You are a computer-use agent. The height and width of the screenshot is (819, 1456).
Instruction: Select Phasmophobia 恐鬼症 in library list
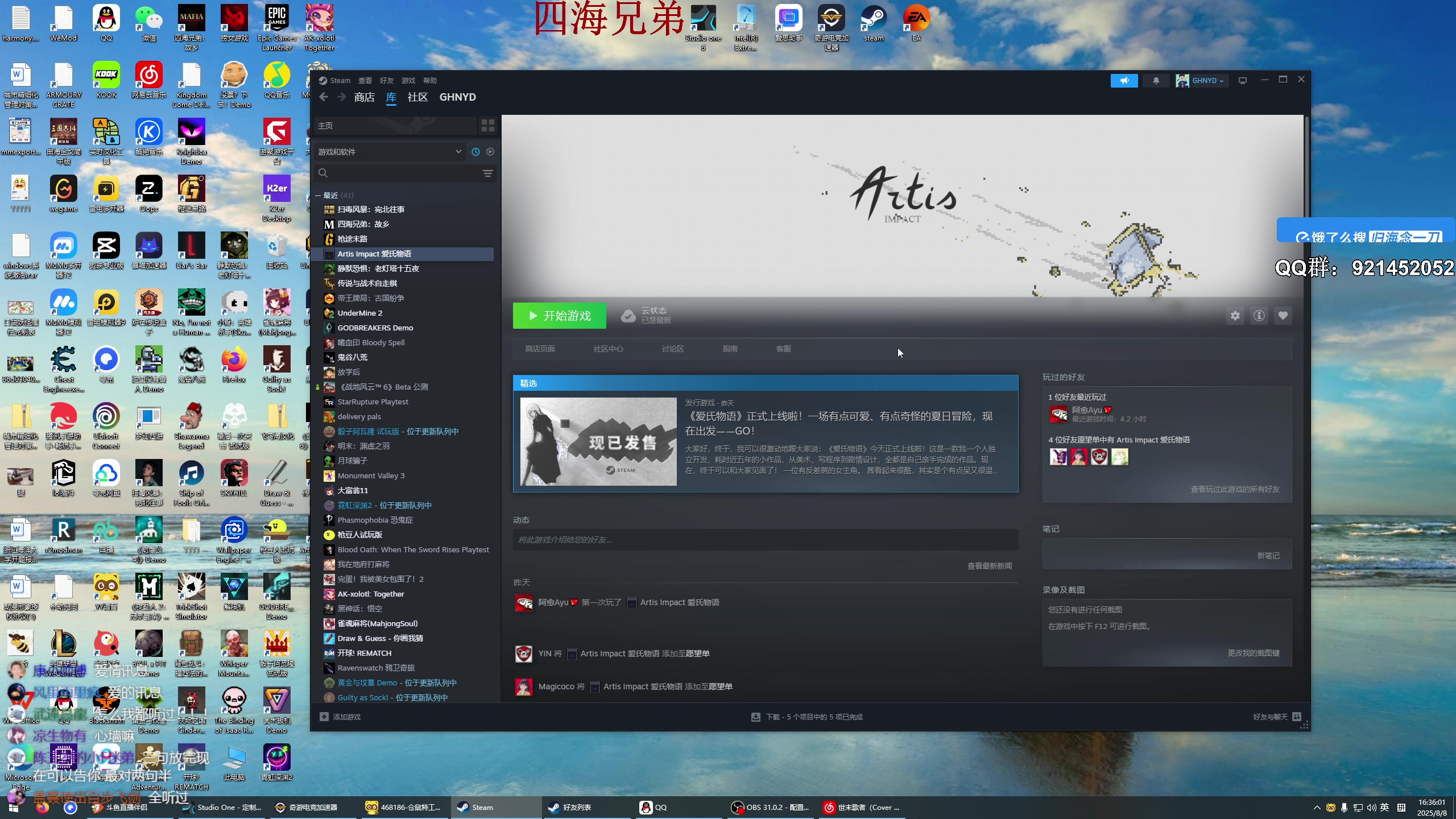tap(403, 520)
